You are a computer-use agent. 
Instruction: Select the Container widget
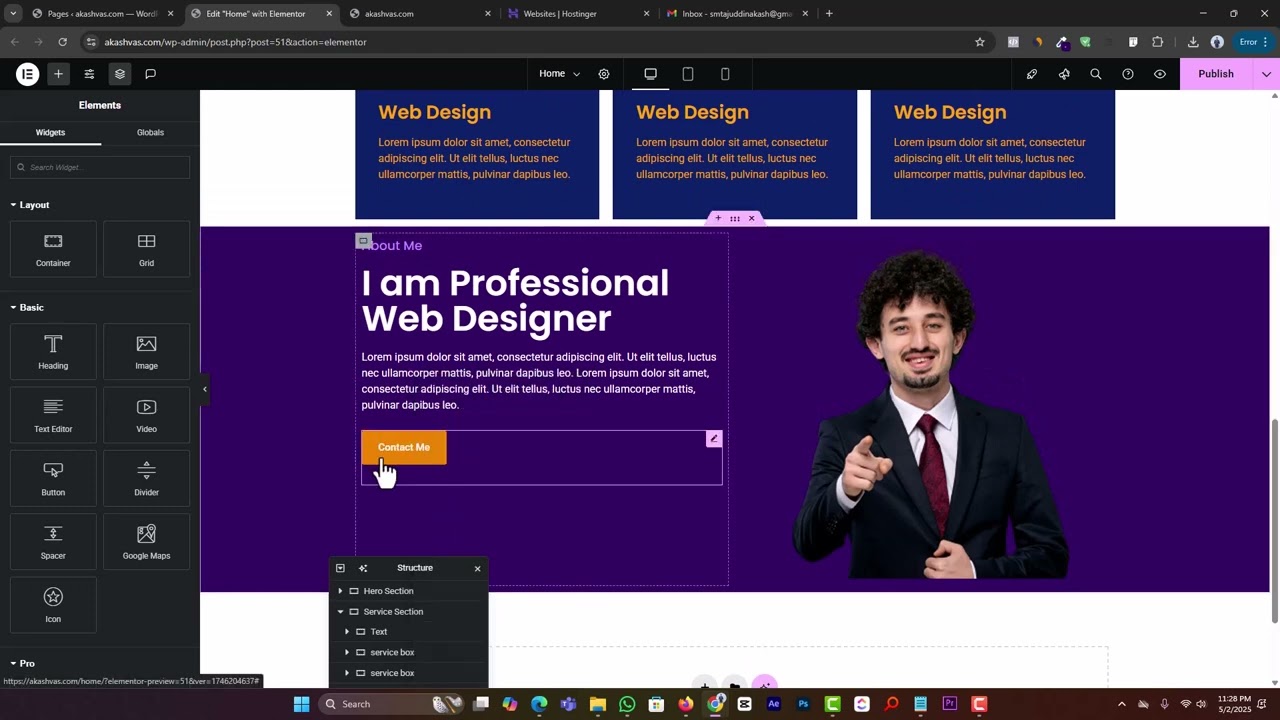point(53,249)
